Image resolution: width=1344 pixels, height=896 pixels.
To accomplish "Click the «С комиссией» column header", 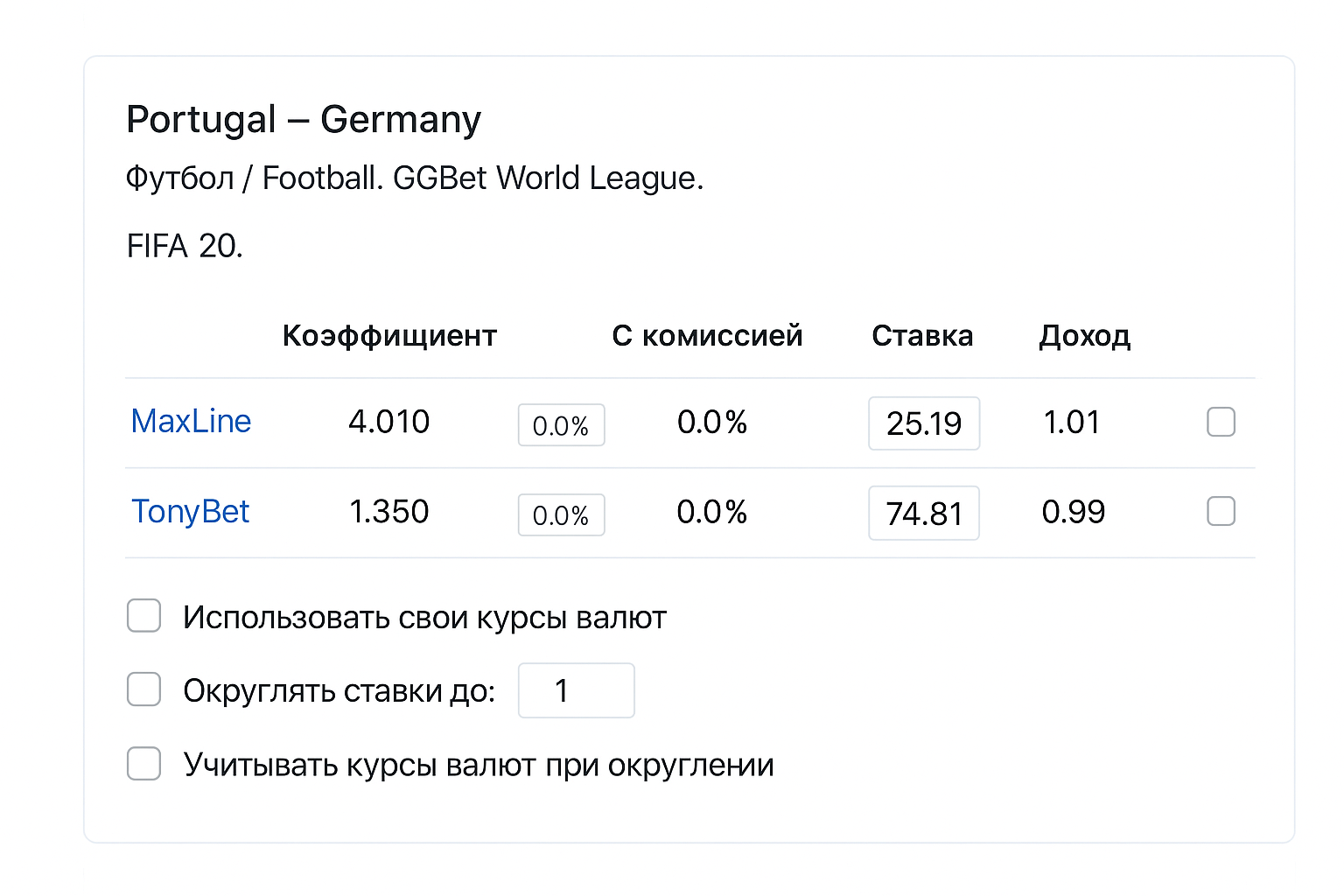I will click(x=709, y=335).
